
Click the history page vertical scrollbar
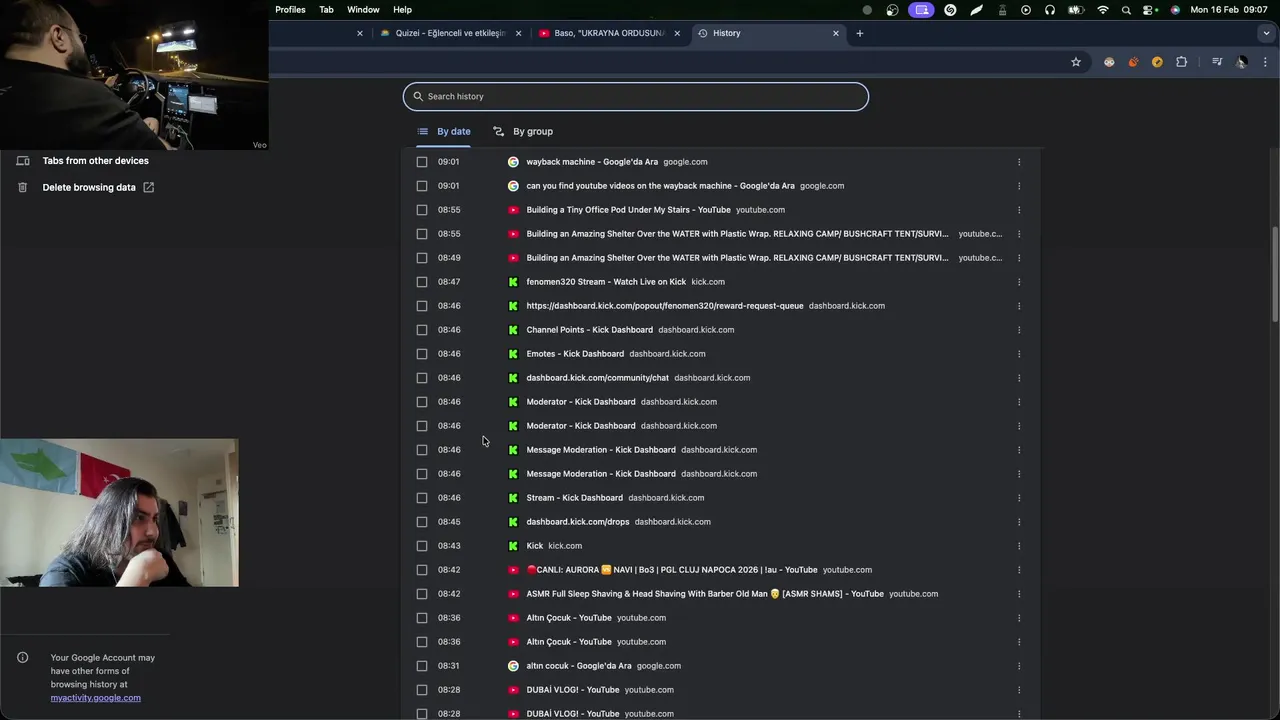tap(1274, 274)
